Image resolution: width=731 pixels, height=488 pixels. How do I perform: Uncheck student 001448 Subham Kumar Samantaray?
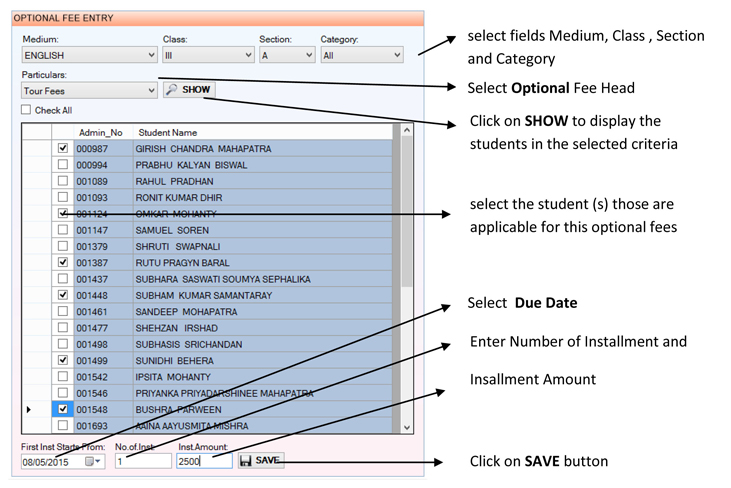(x=62, y=295)
